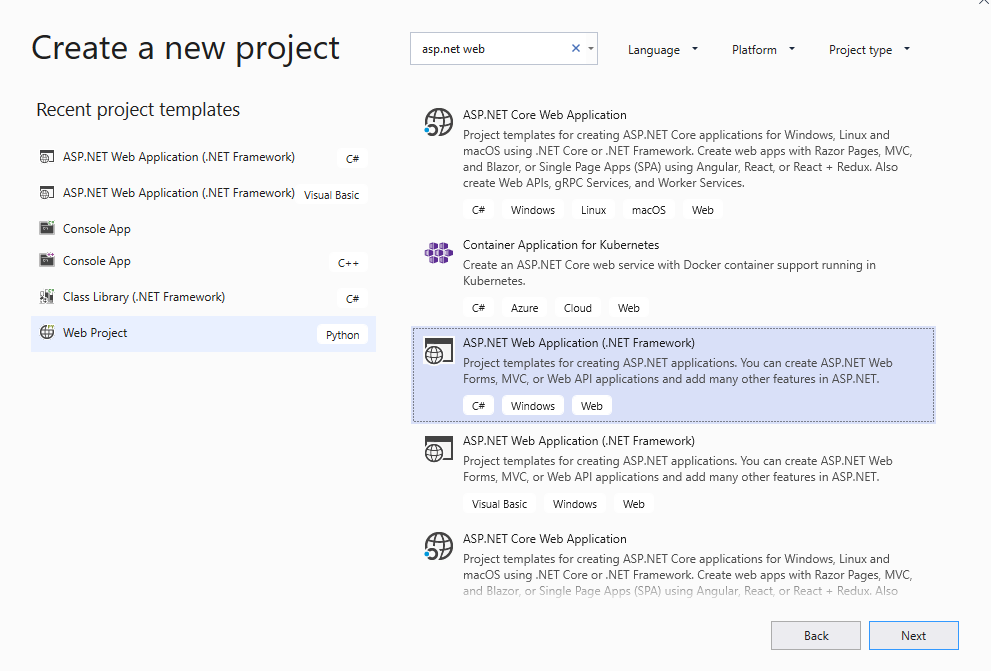The width and height of the screenshot is (991, 671).
Task: Click the ASP.NET Core Web Application globe icon
Action: pyautogui.click(x=438, y=123)
